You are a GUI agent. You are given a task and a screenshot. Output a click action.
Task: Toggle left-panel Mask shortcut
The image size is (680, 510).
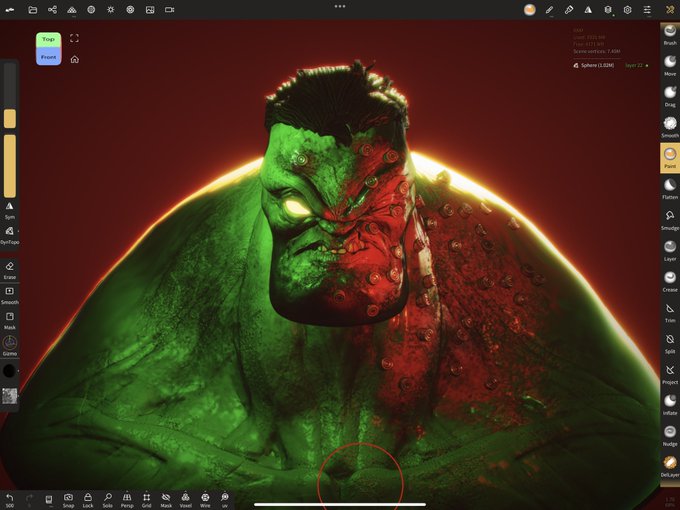pyautogui.click(x=10, y=320)
